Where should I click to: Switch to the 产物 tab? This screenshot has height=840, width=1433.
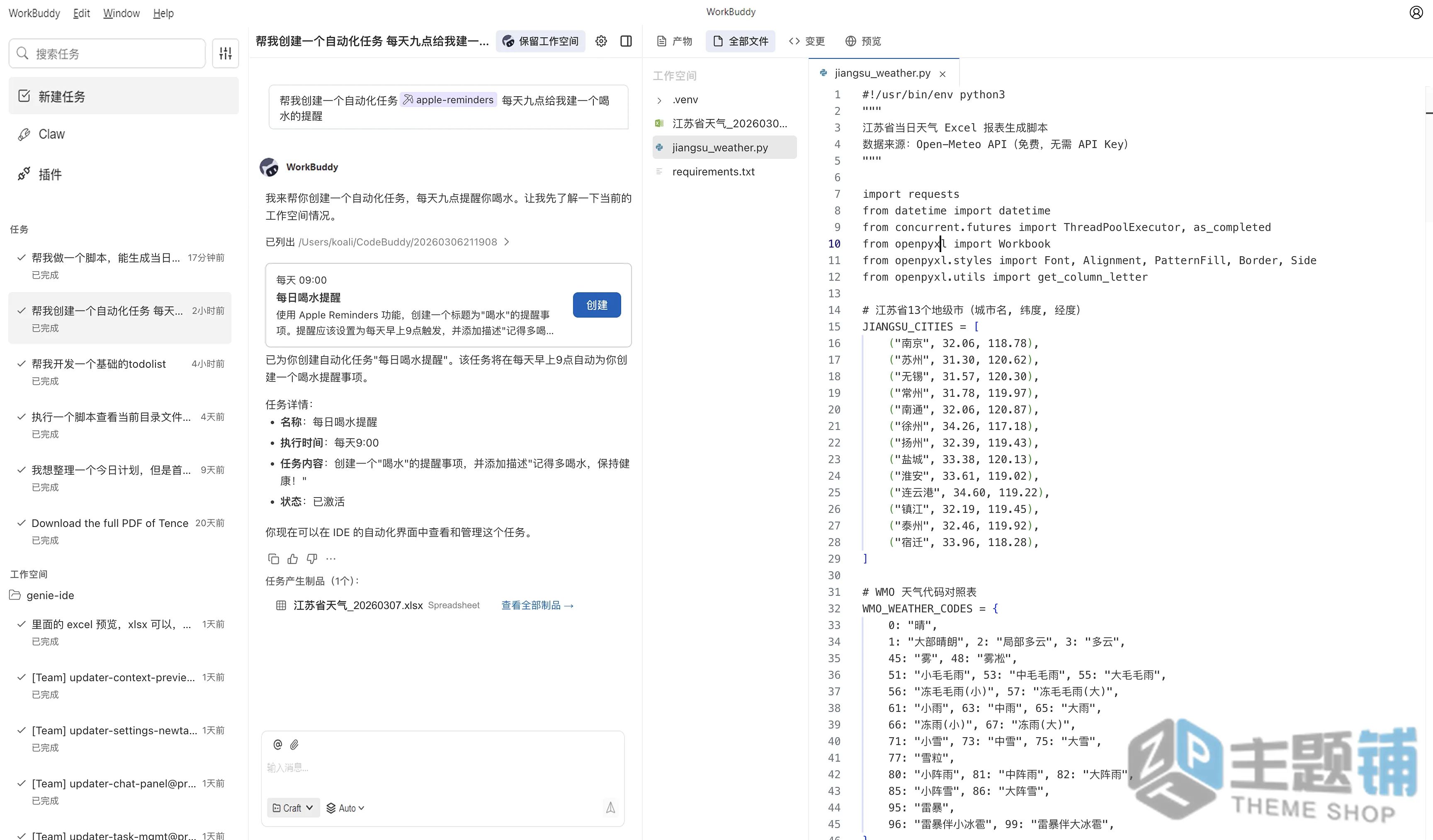click(x=675, y=41)
